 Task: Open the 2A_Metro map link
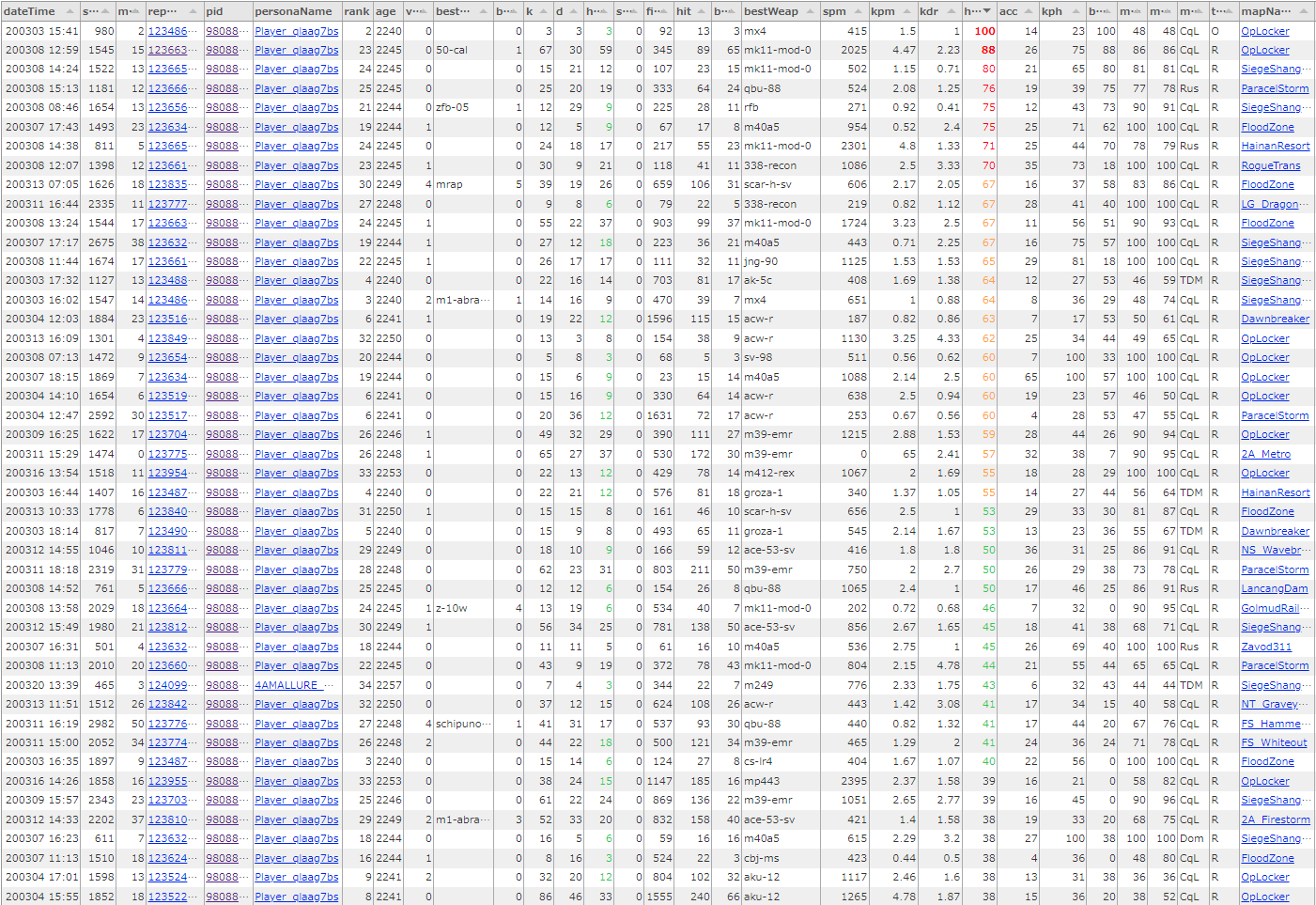point(1266,454)
